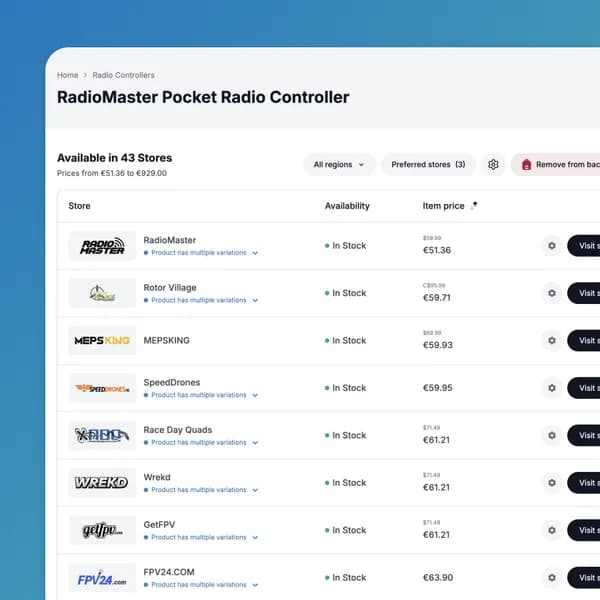This screenshot has height=600, width=600.
Task: Expand SpeedDrones product variations
Action: click(201, 395)
